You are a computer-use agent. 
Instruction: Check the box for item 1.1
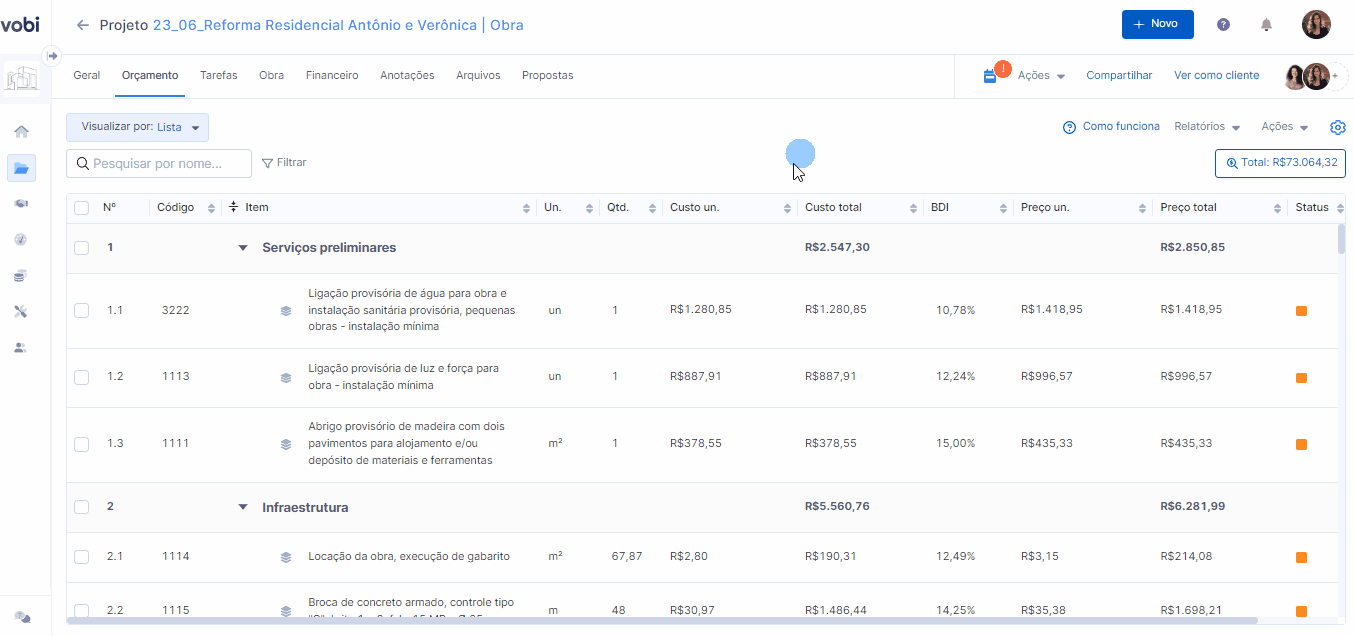pos(82,311)
